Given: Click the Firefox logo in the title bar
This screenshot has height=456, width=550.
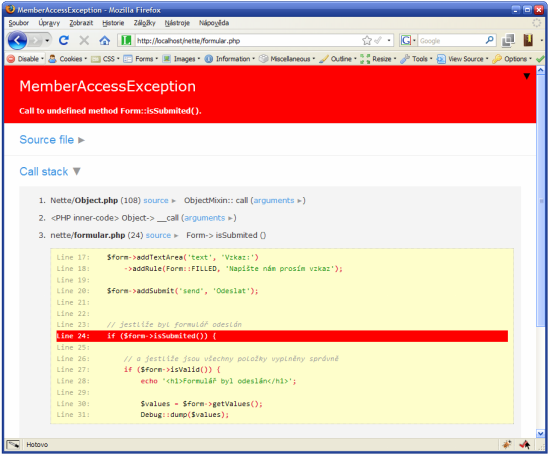Looking at the screenshot, I should [11, 9].
